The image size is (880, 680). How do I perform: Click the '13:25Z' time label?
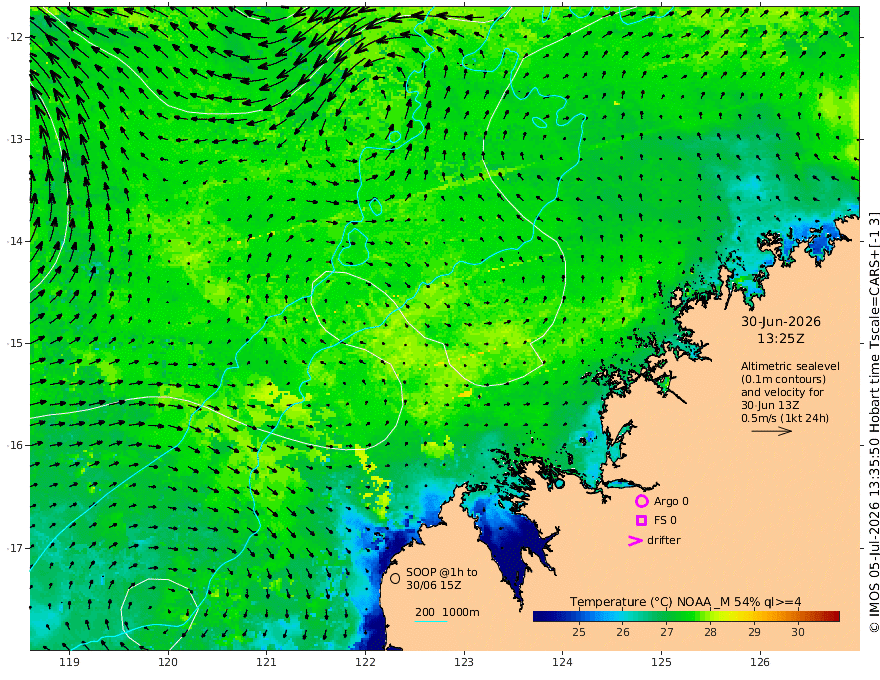(781, 339)
